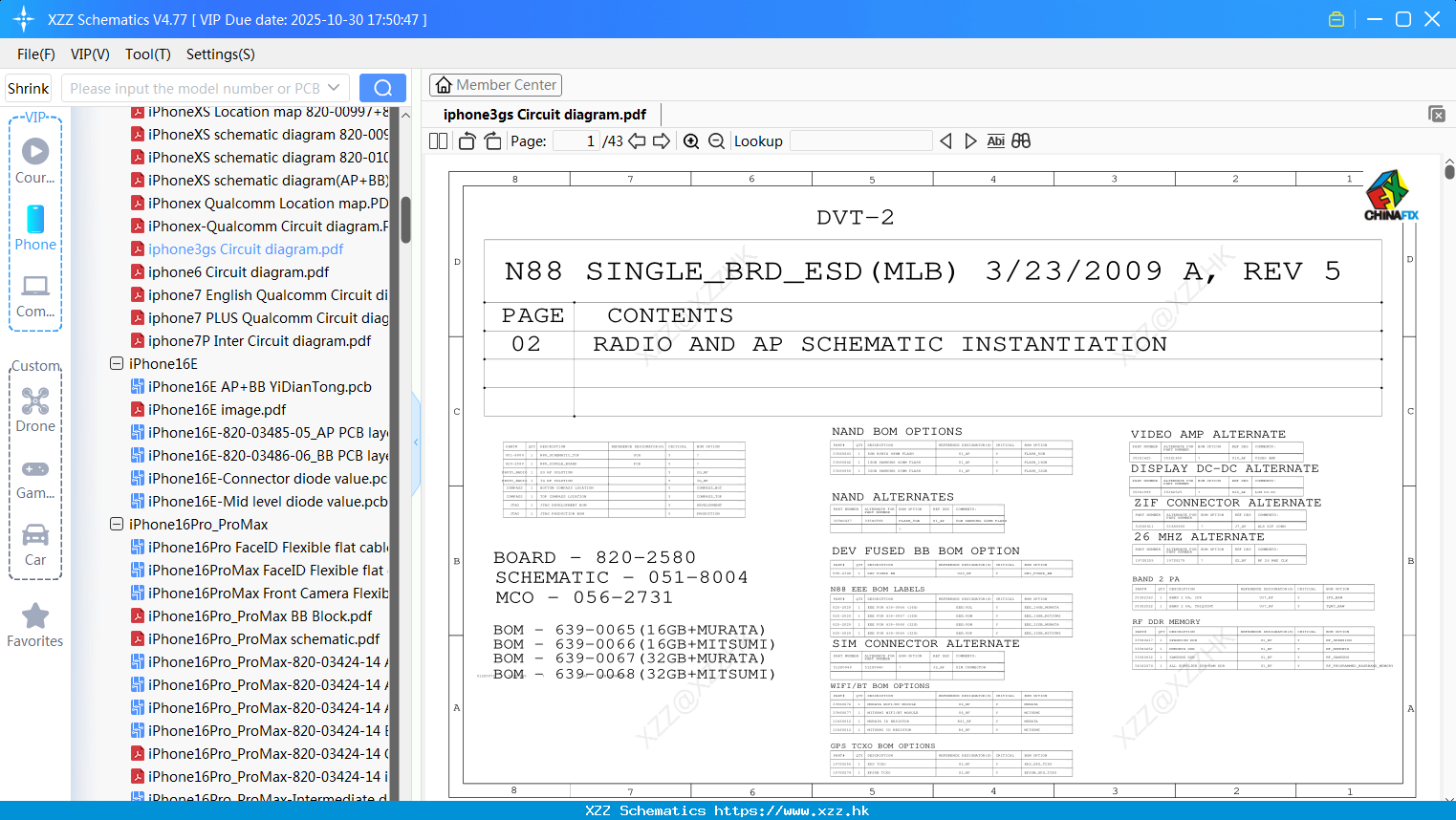The height and width of the screenshot is (820, 1456).
Task: Open iPhonex Qualcomm Location map.PDF
Action: [x=260, y=203]
